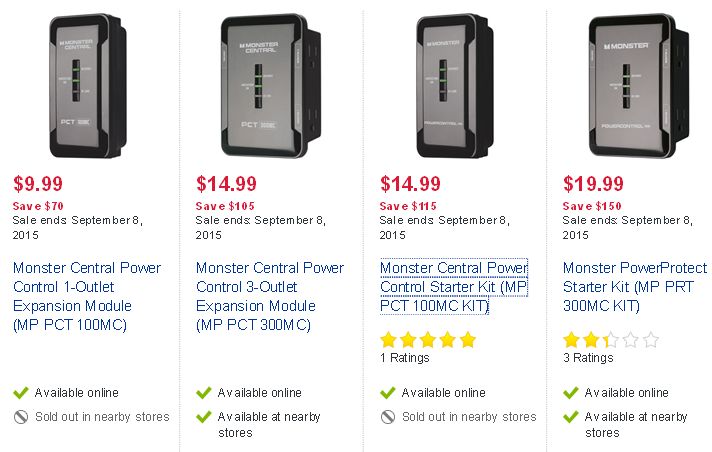The width and height of the screenshot is (712, 452).
Task: Click nearby stores checkmark for 3-Outlet module
Action: click(x=204, y=417)
